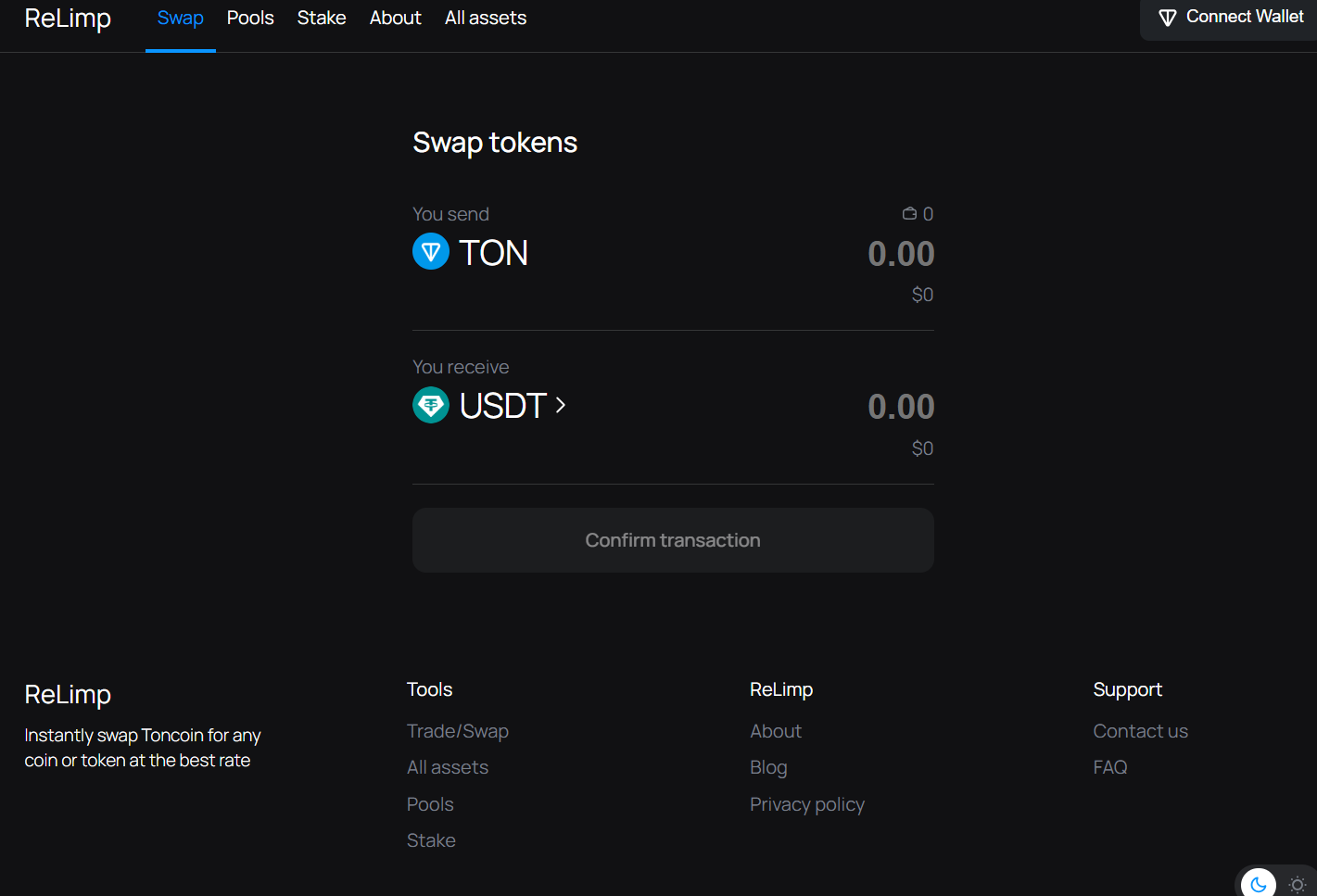Click the Instantly swap Toncoin tagline
Image resolution: width=1317 pixels, height=896 pixels.
point(143,748)
